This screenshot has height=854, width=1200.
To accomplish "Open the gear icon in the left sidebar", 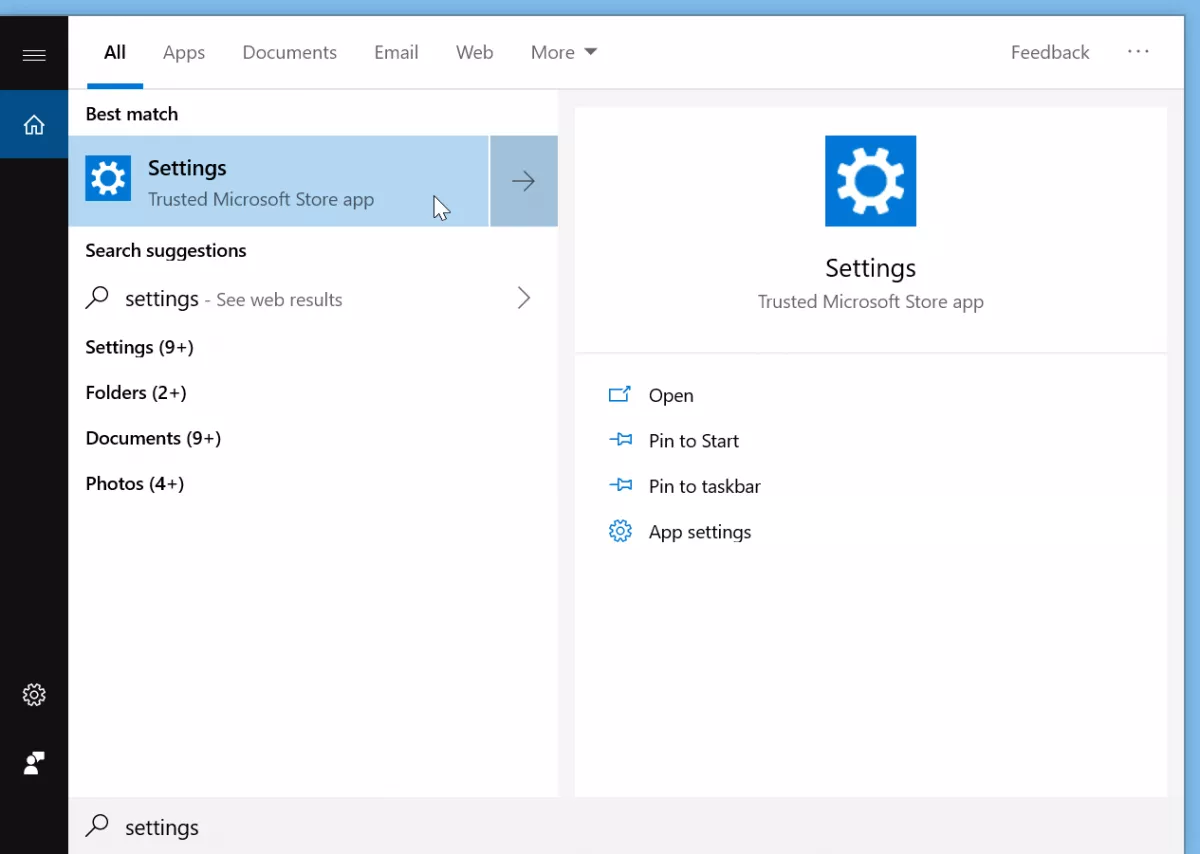I will (34, 694).
